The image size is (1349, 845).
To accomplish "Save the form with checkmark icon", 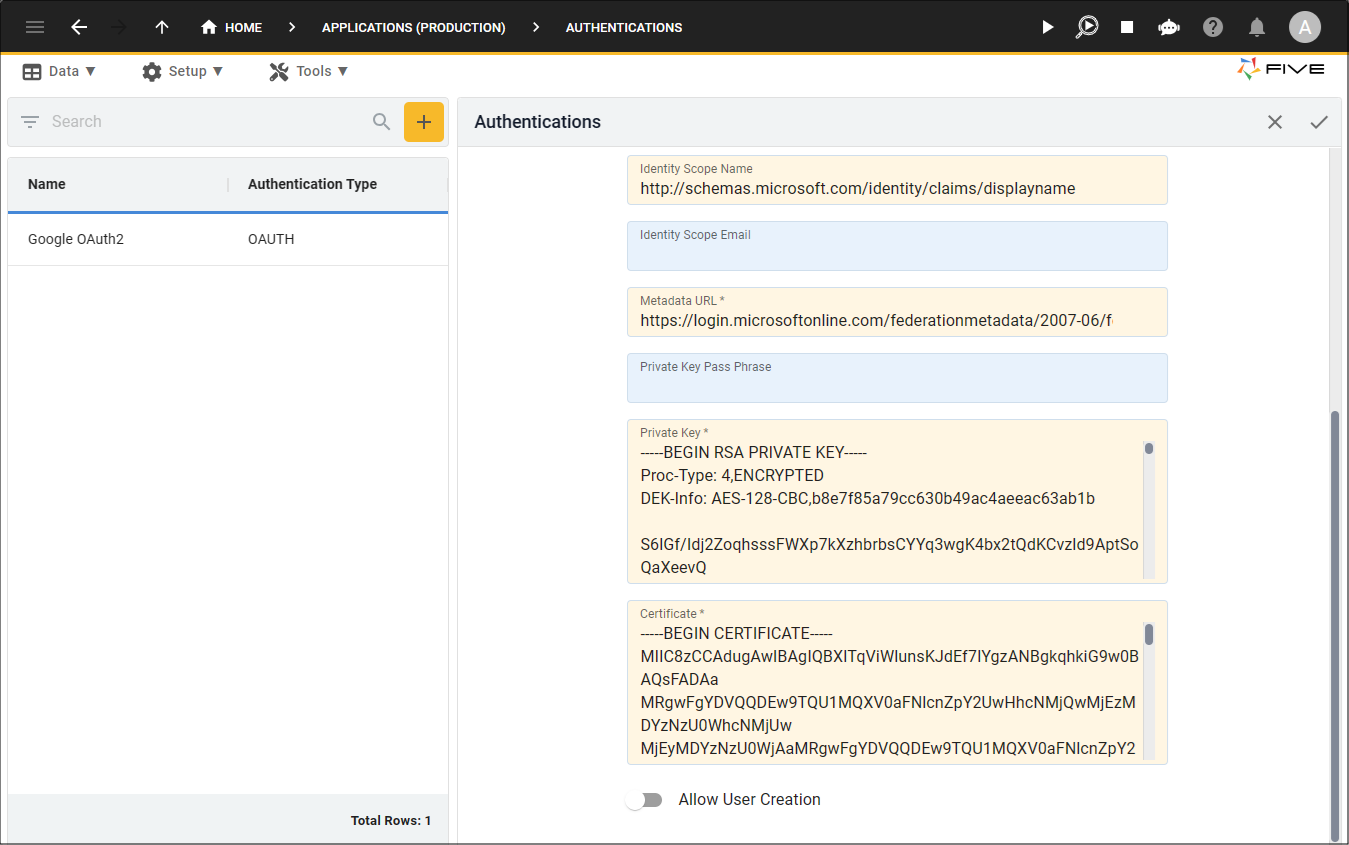I will coord(1319,122).
